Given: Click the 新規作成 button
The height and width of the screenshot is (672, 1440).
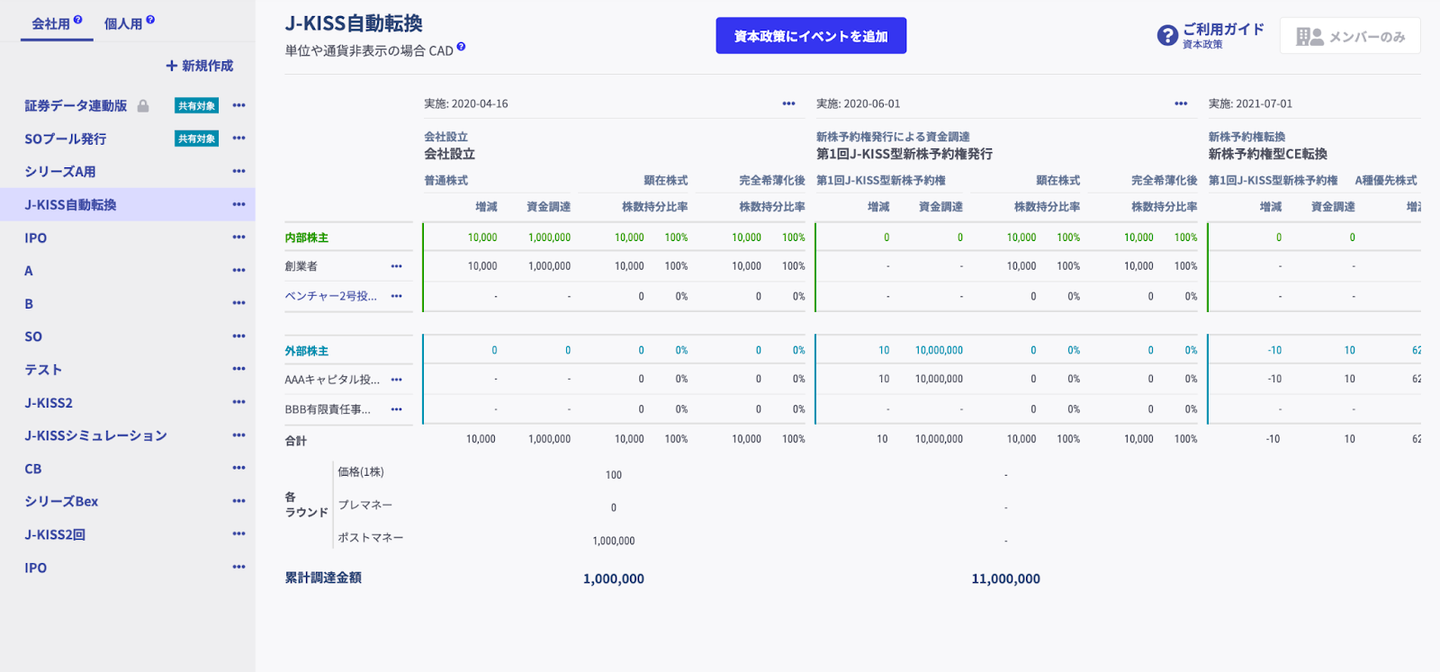Looking at the screenshot, I should click(199, 66).
